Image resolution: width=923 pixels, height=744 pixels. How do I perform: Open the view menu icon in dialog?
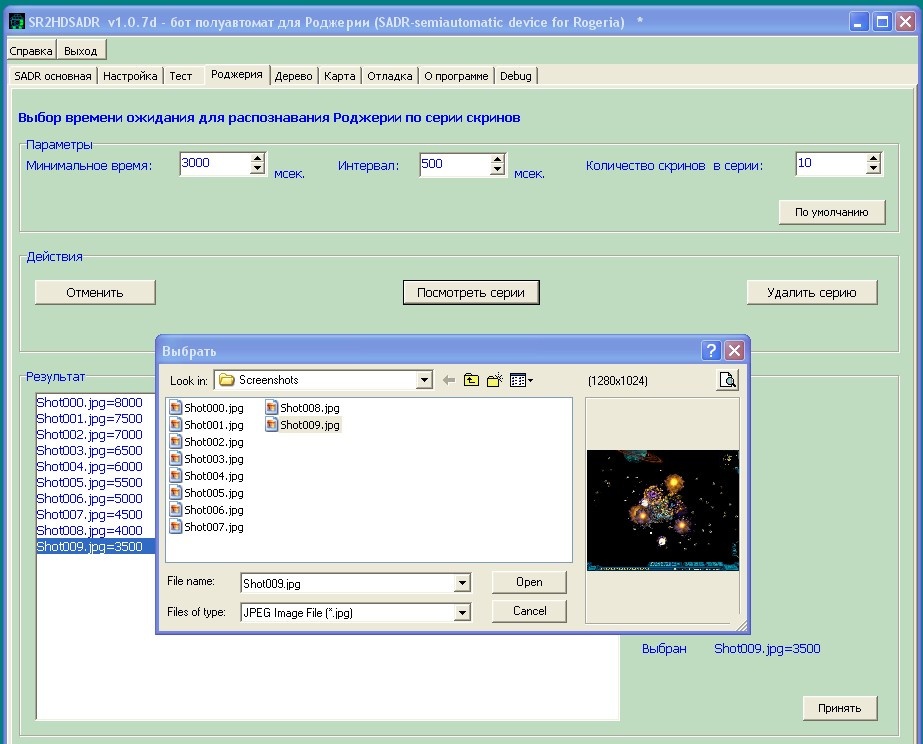[521, 380]
